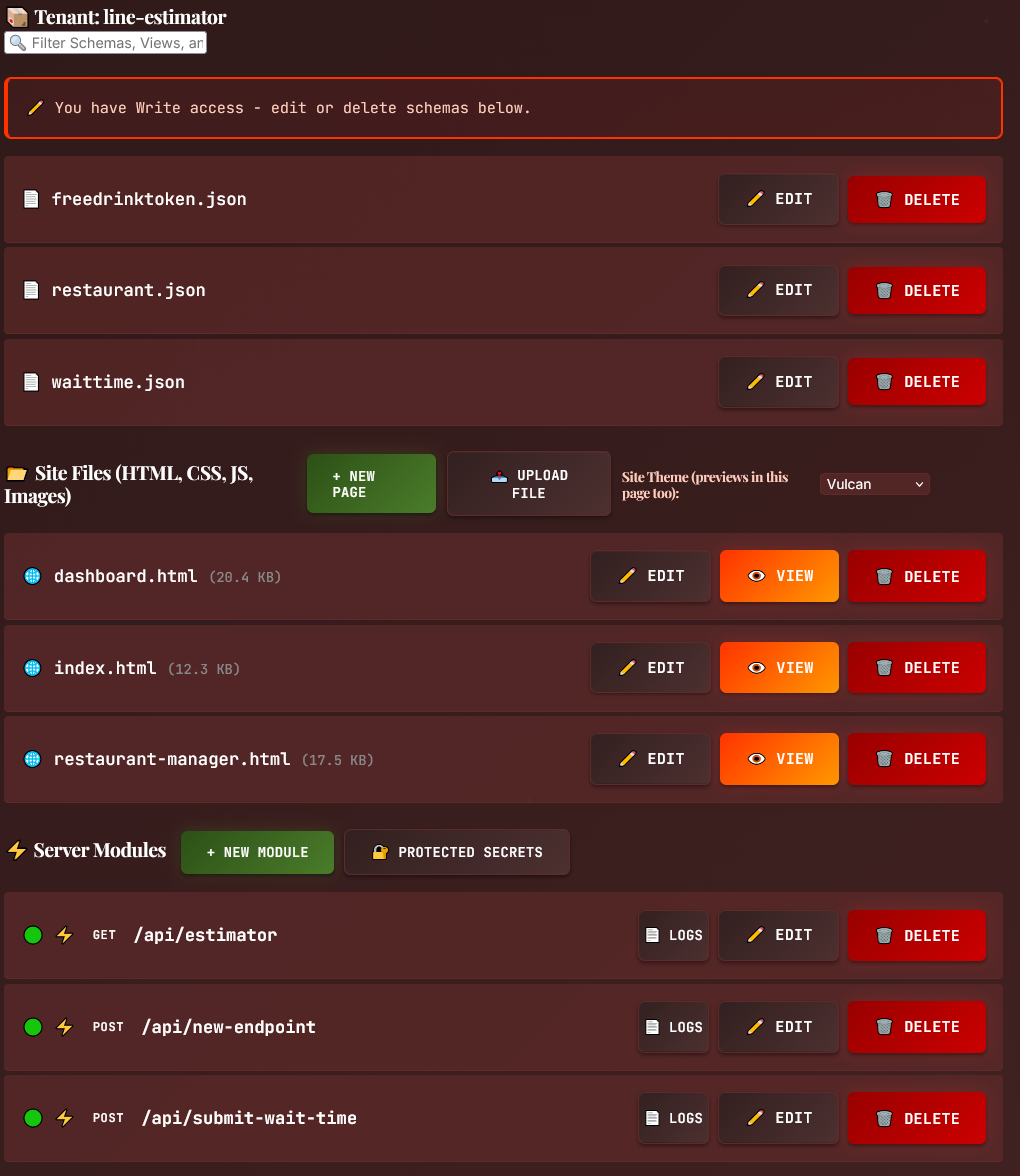Viewport: 1020px width, 1176px height.
Task: Delete the waittime.json schema
Action: pyautogui.click(x=916, y=382)
